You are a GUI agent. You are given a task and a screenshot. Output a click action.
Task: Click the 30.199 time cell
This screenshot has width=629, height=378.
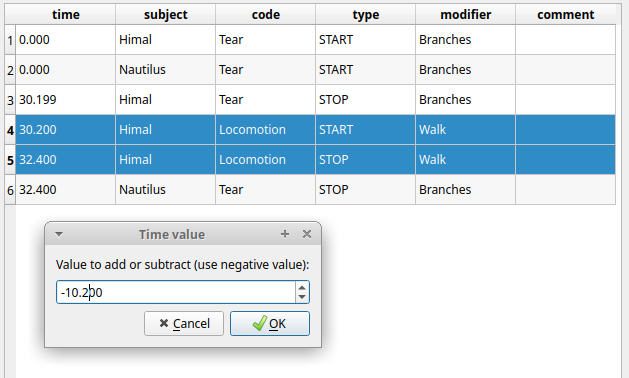coord(65,100)
